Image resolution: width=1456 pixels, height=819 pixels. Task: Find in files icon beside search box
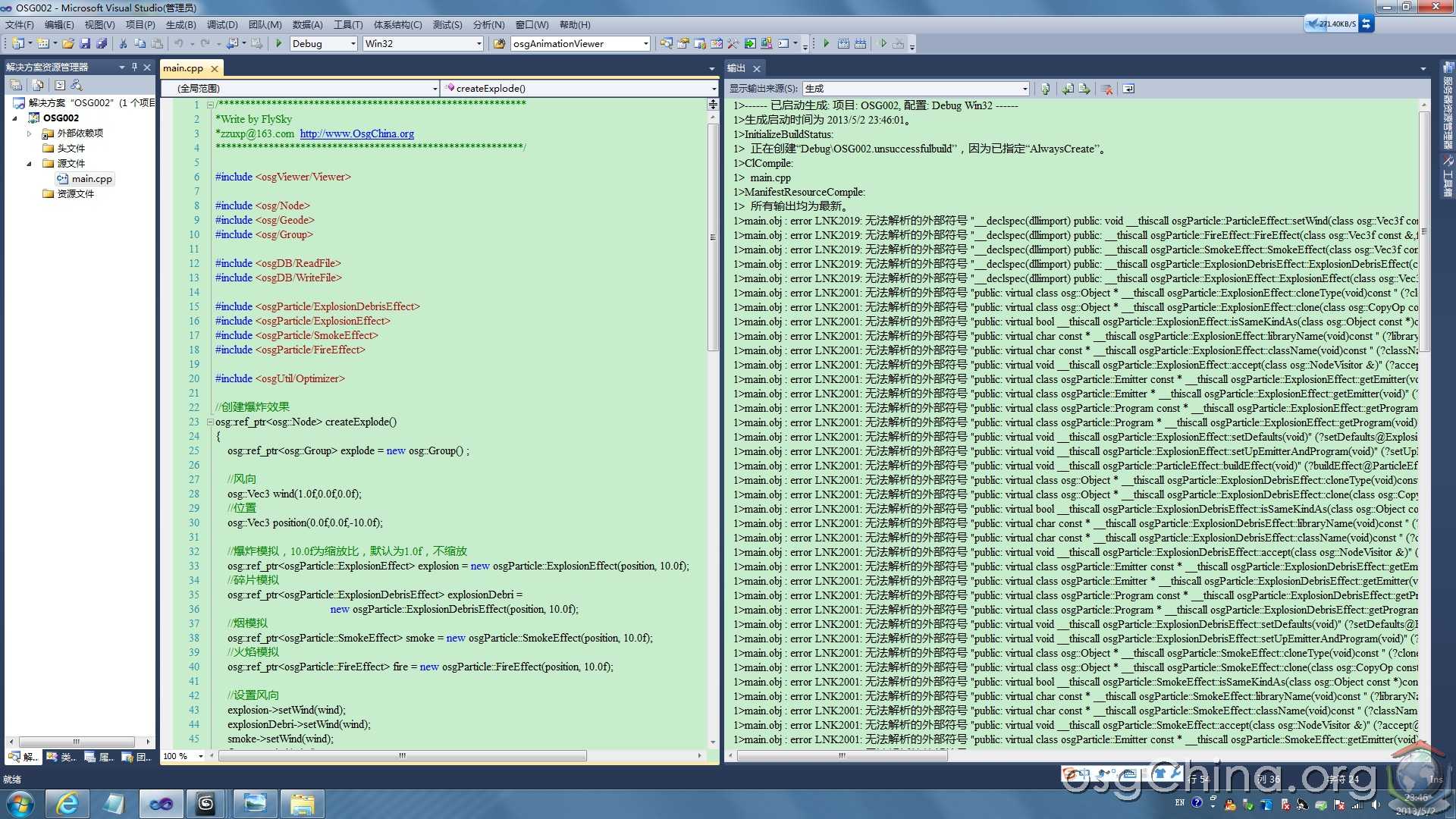pyautogui.click(x=499, y=43)
